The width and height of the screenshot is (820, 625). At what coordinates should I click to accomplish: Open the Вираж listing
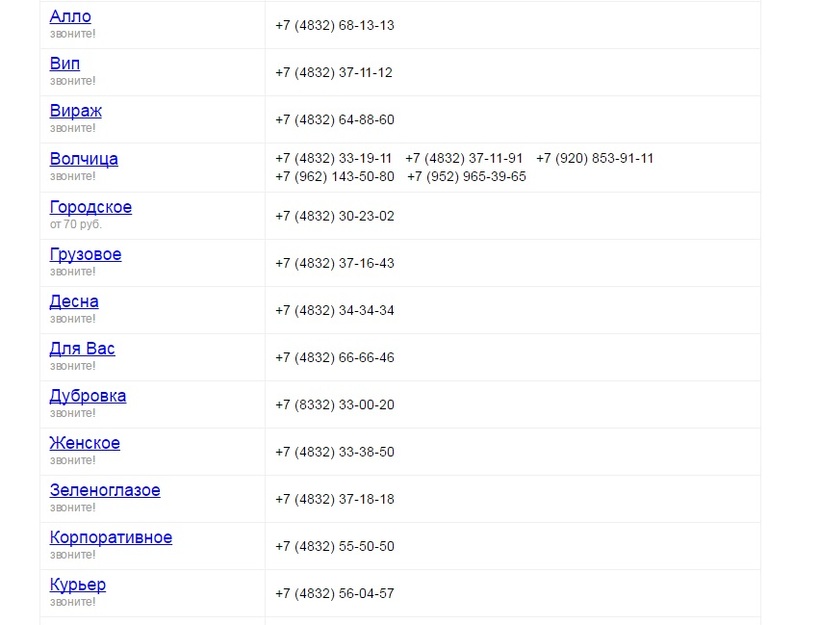pyautogui.click(x=76, y=111)
